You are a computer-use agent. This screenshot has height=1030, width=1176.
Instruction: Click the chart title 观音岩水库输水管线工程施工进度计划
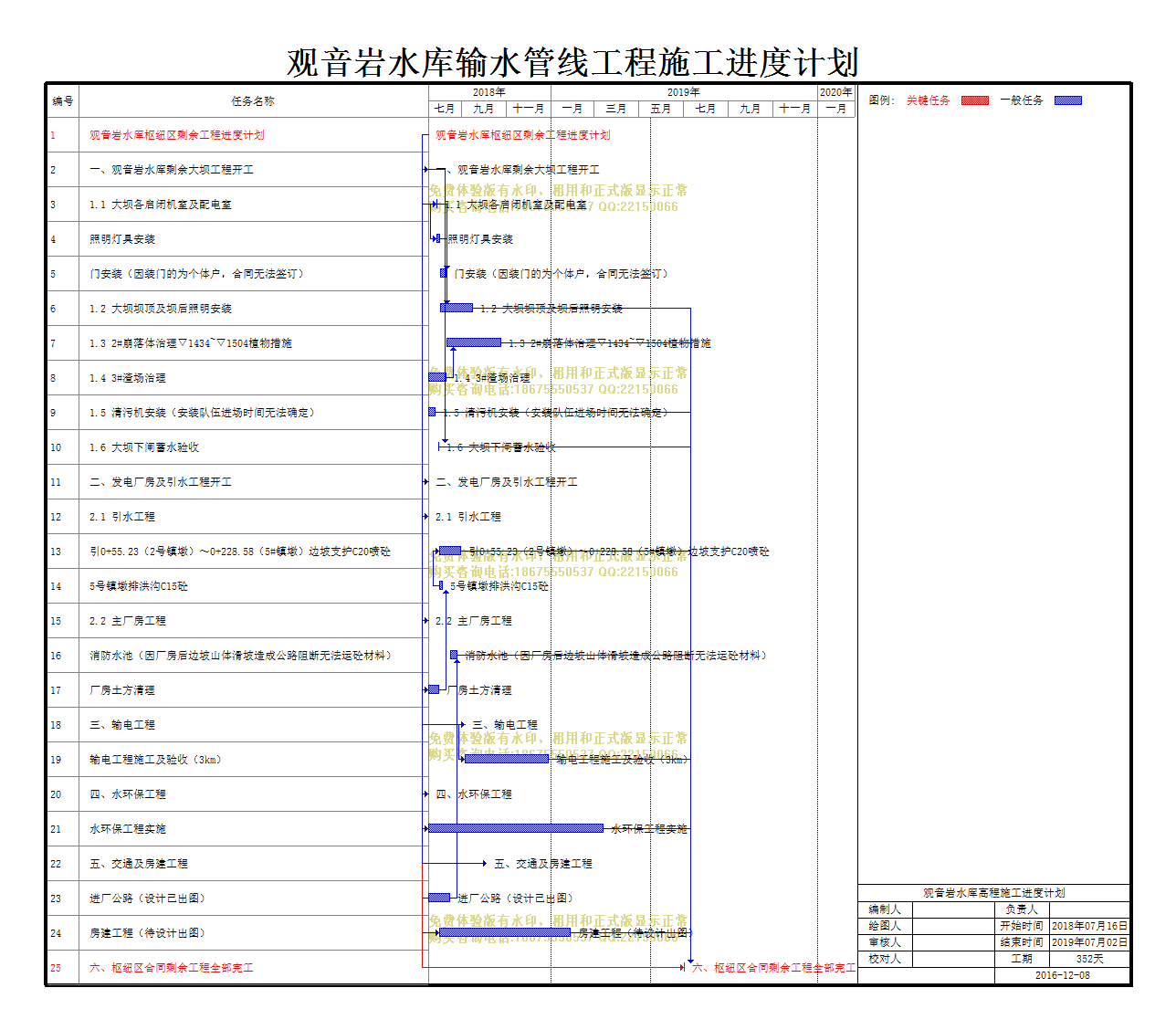(572, 62)
